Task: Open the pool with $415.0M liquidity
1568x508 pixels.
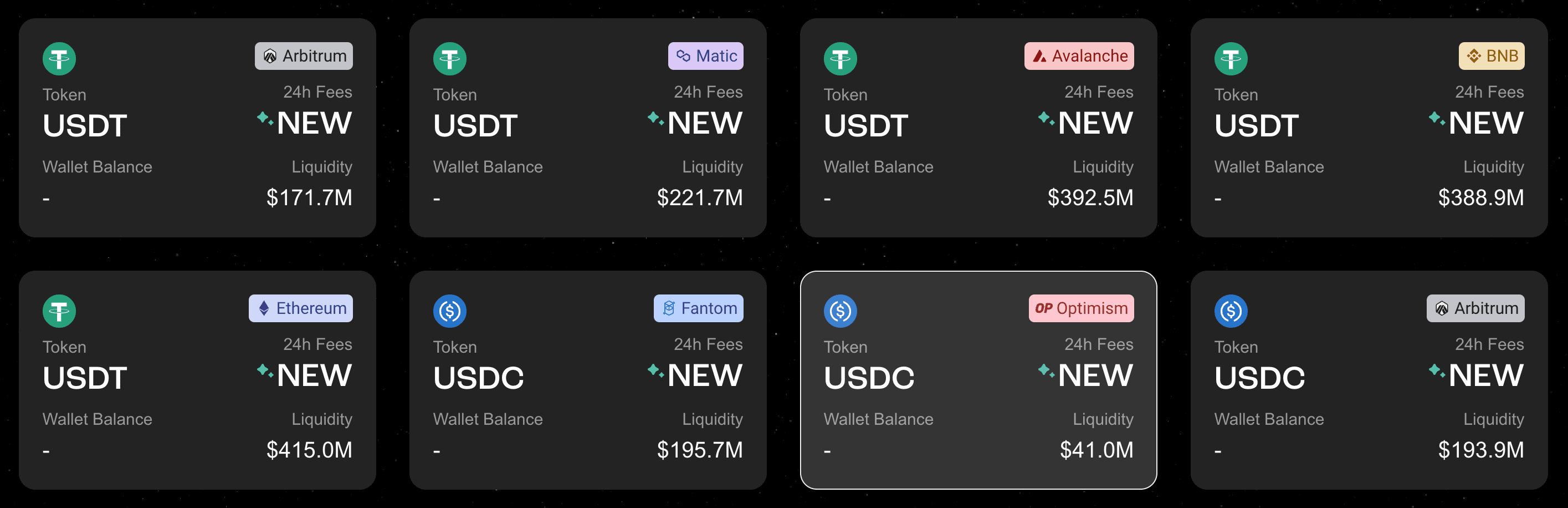Action: [x=197, y=380]
